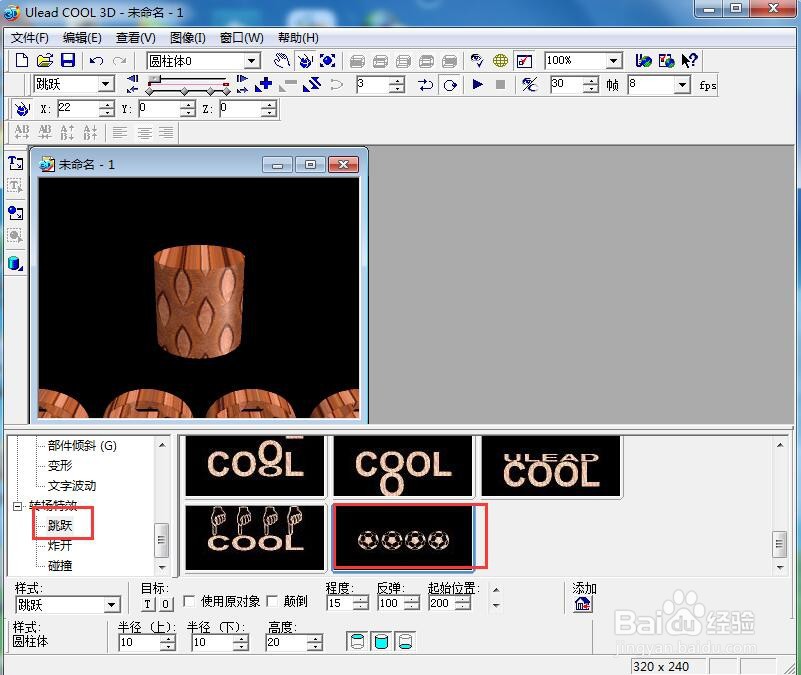Image resolution: width=801 pixels, height=675 pixels.
Task: Click the help pointer question mark icon
Action: tap(690, 60)
